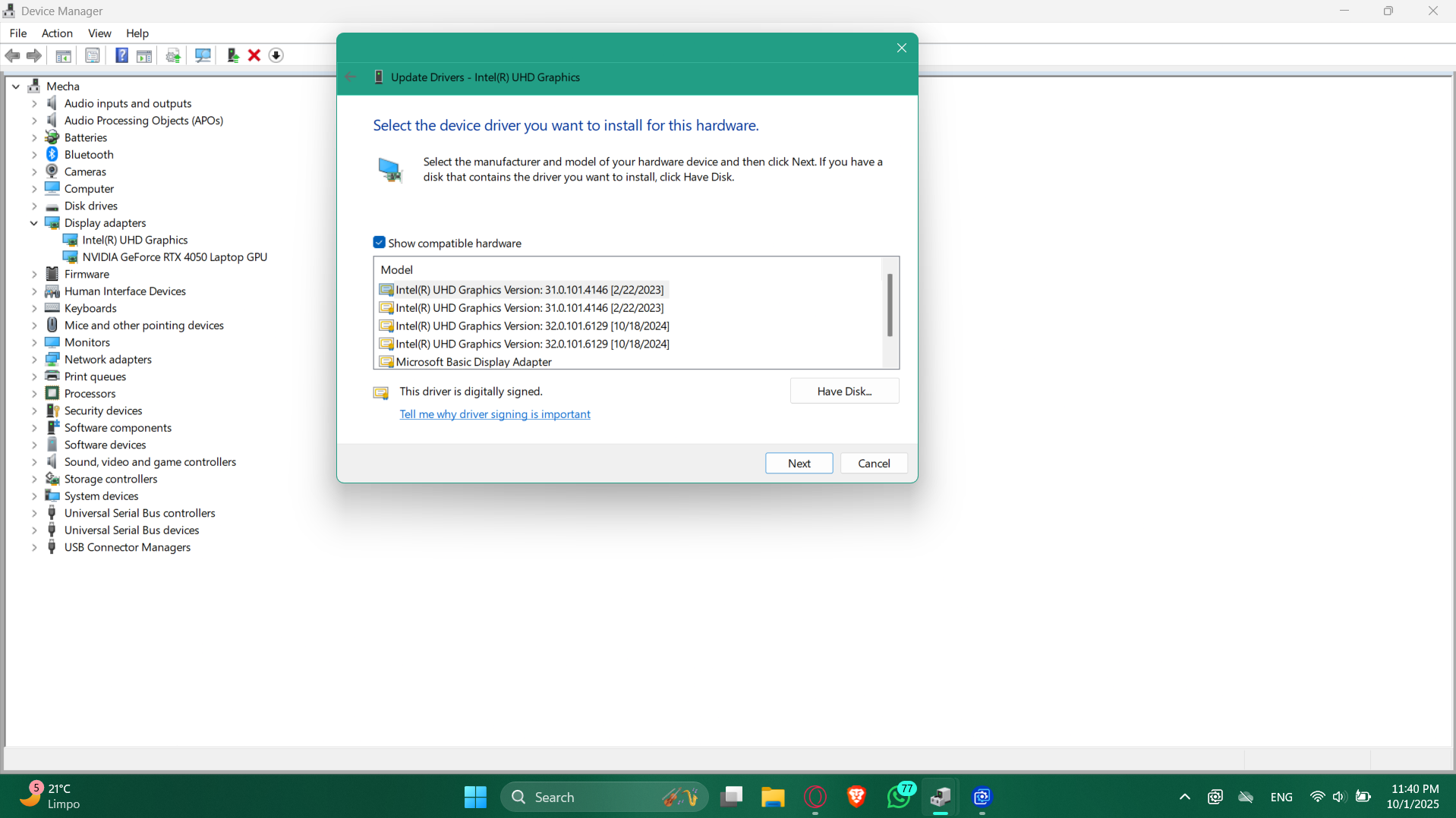1456x818 pixels.
Task: Expand the Disk drives category
Action: (34, 206)
